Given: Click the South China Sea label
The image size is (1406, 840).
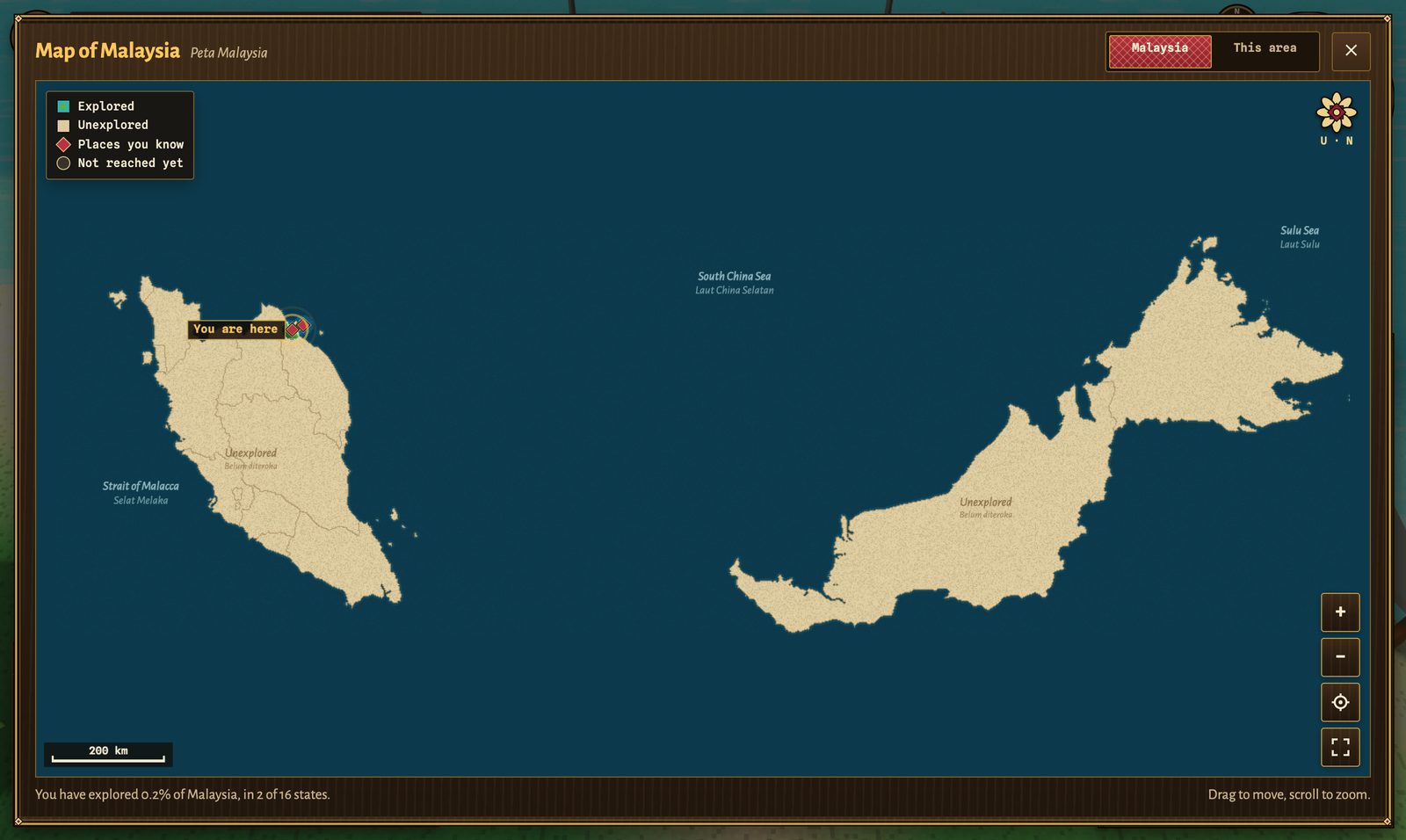Looking at the screenshot, I should tap(735, 283).
